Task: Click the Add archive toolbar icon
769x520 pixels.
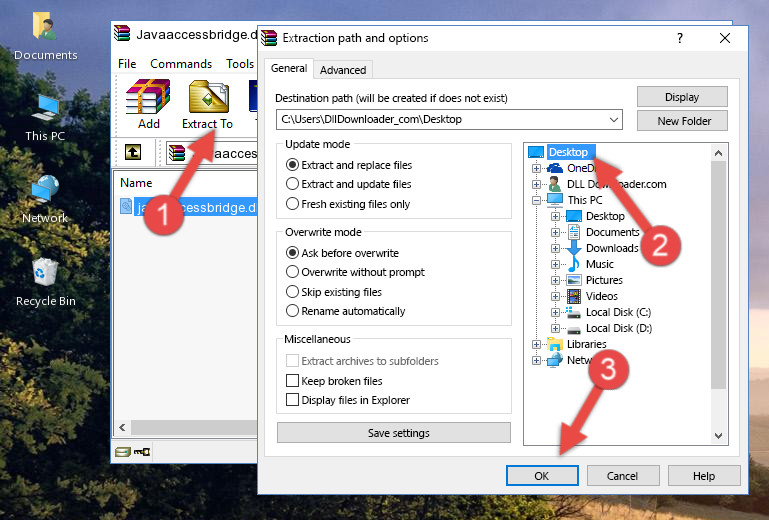Action: point(148,97)
